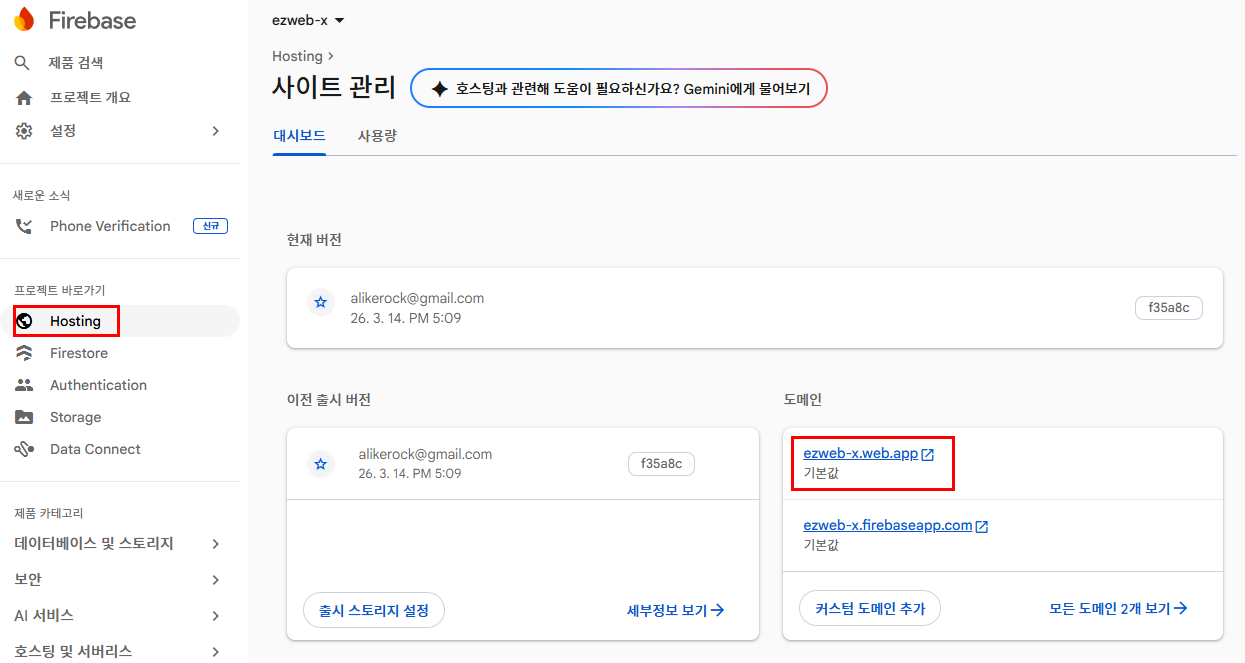Viewport: 1245px width, 663px height.
Task: Open the ezweb-x project dropdown
Action: (309, 20)
